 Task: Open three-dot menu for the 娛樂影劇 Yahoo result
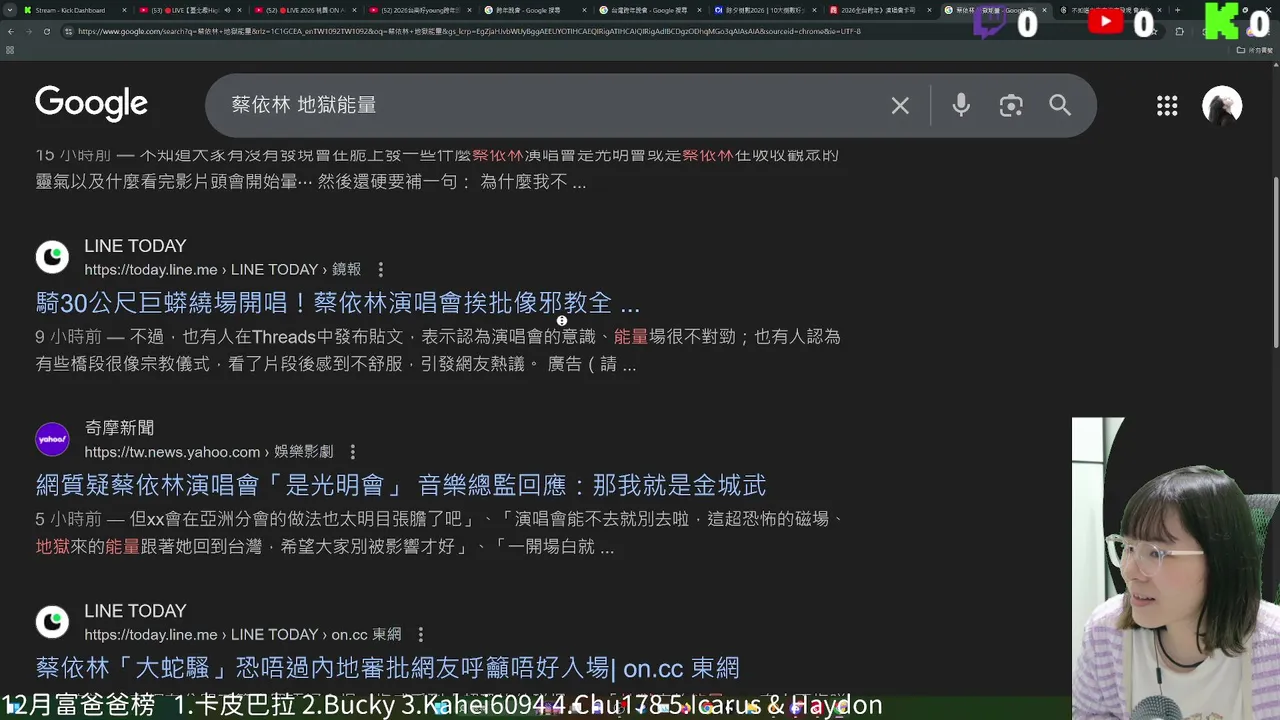[352, 452]
